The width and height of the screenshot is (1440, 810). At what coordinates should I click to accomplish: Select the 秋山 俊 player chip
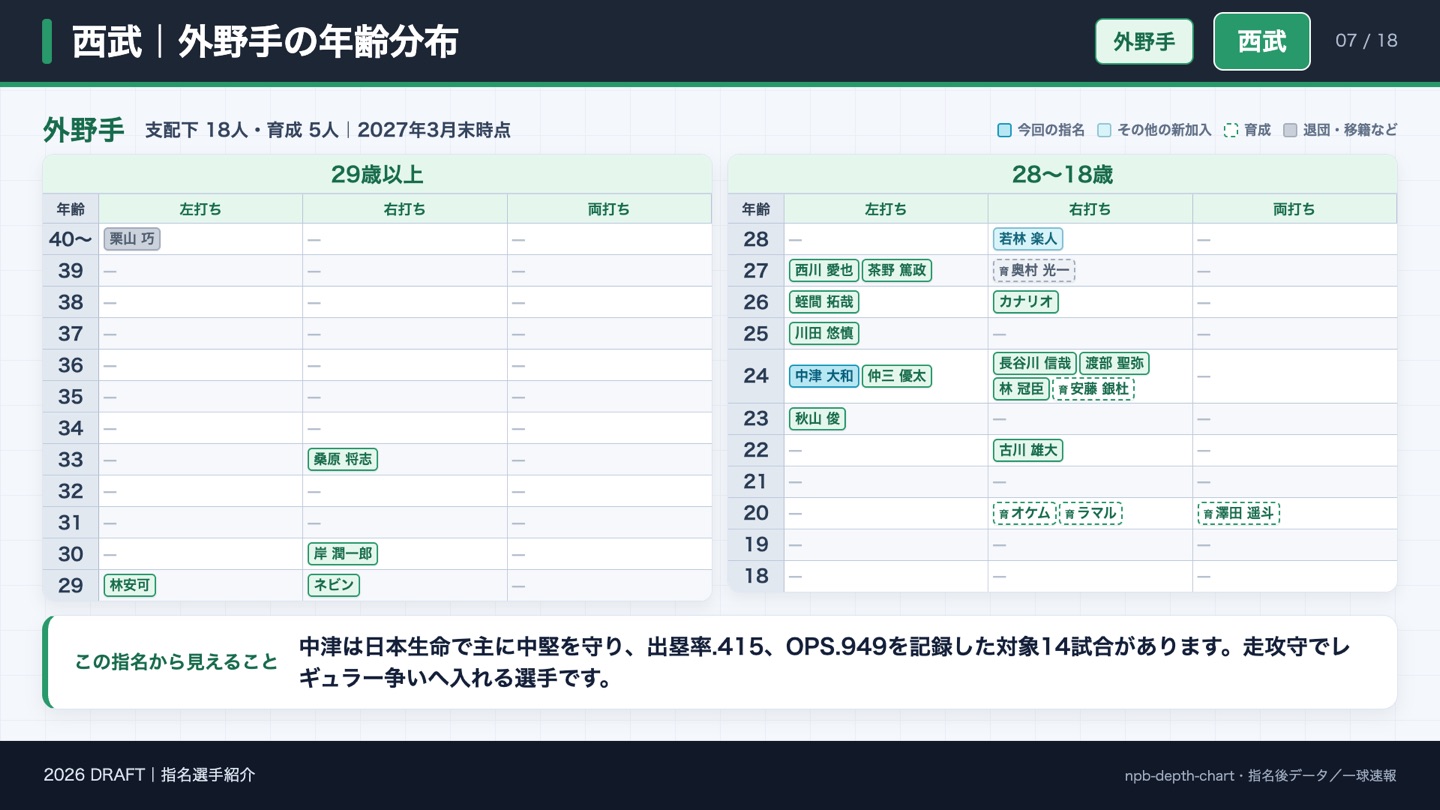pyautogui.click(x=818, y=419)
